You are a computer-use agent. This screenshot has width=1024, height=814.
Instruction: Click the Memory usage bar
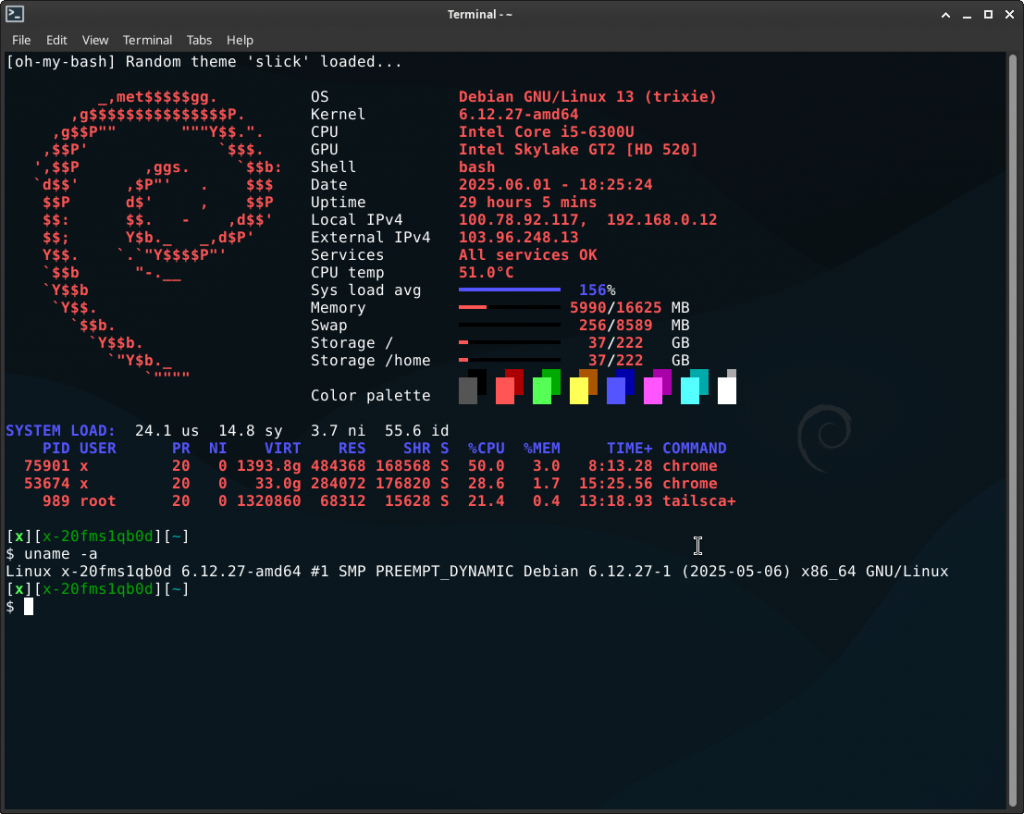click(x=510, y=307)
